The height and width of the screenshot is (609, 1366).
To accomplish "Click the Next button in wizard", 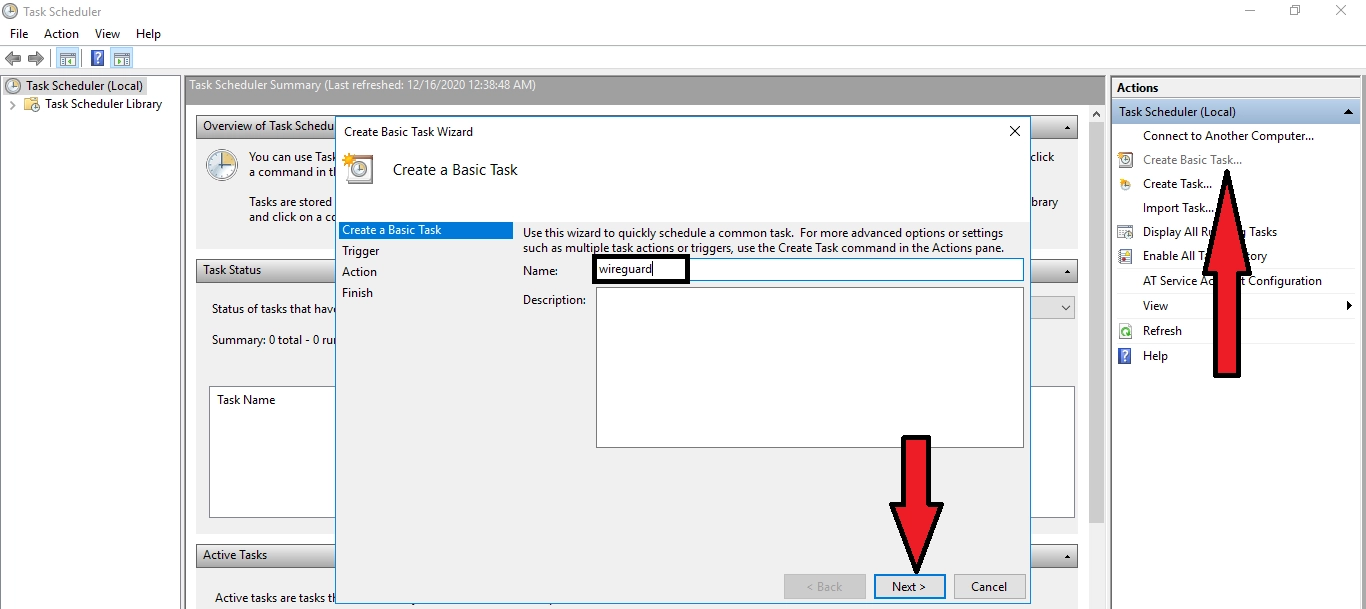I will (909, 587).
